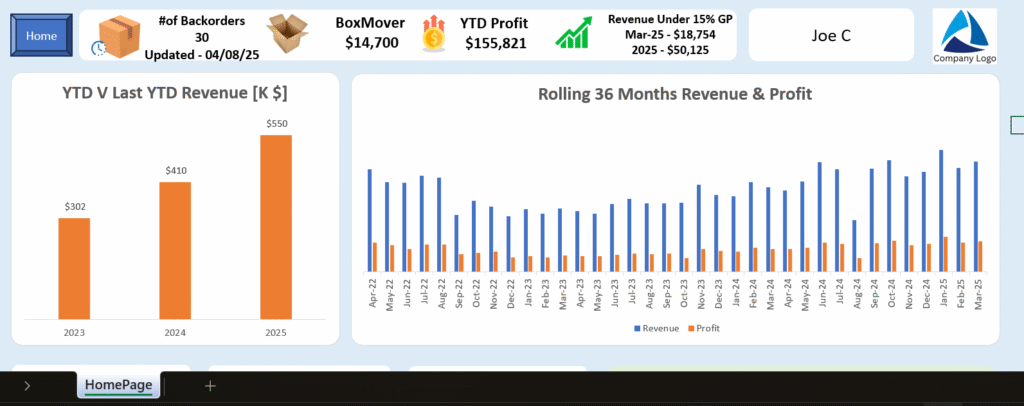Add a new sheet with plus icon
Screen dimensions: 1024x406
pos(210,386)
